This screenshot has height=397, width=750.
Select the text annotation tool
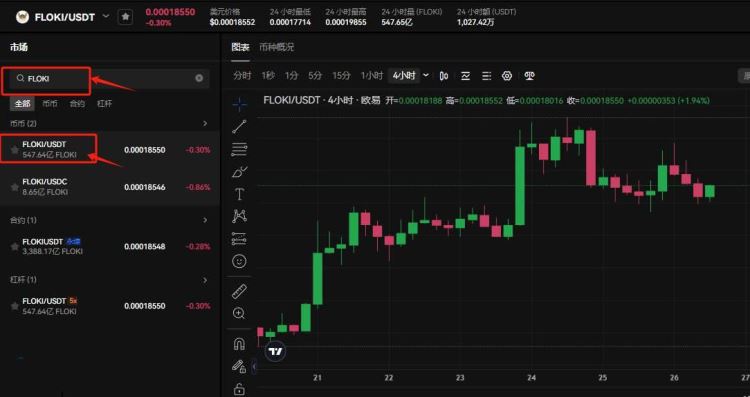(239, 194)
